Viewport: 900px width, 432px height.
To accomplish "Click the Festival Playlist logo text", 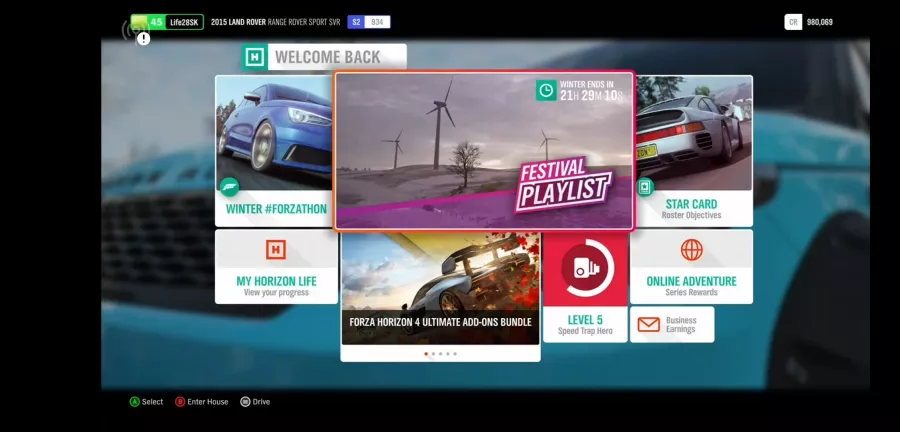I will point(562,184).
